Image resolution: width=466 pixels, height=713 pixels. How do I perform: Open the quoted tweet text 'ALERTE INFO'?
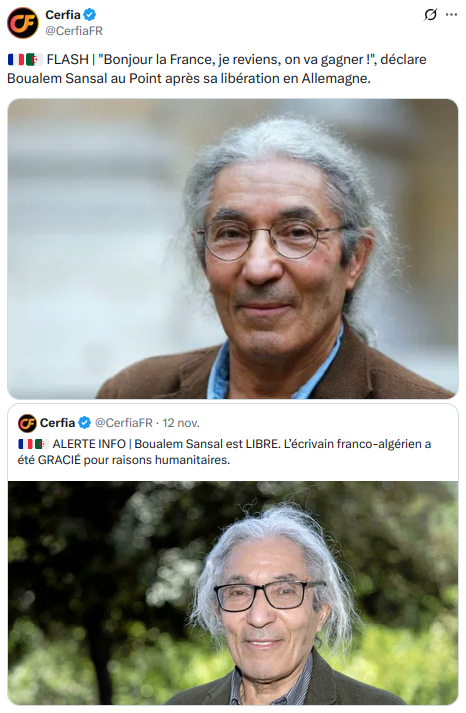tap(225, 452)
